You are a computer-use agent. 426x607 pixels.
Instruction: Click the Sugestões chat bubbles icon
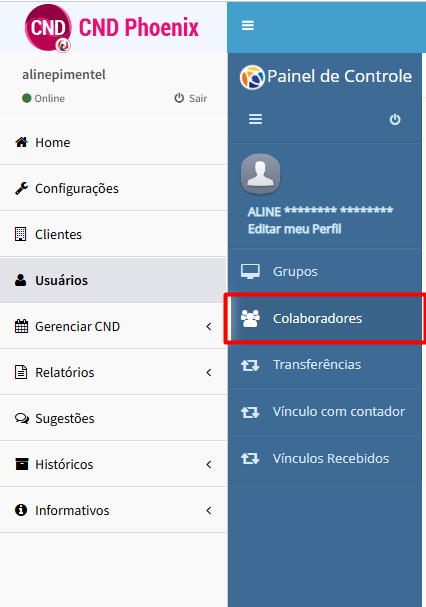click(x=22, y=418)
